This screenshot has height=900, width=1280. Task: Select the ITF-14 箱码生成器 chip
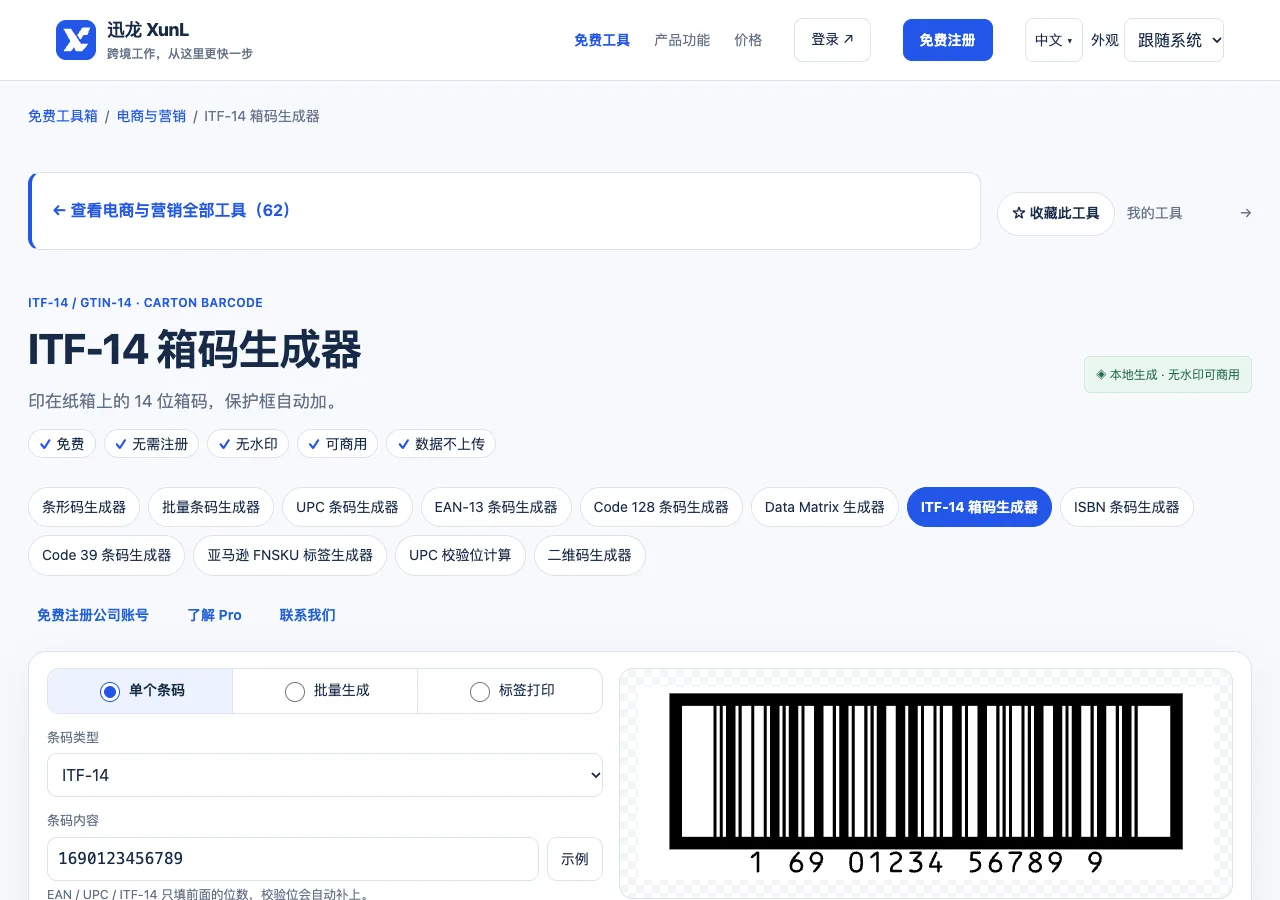(x=979, y=507)
